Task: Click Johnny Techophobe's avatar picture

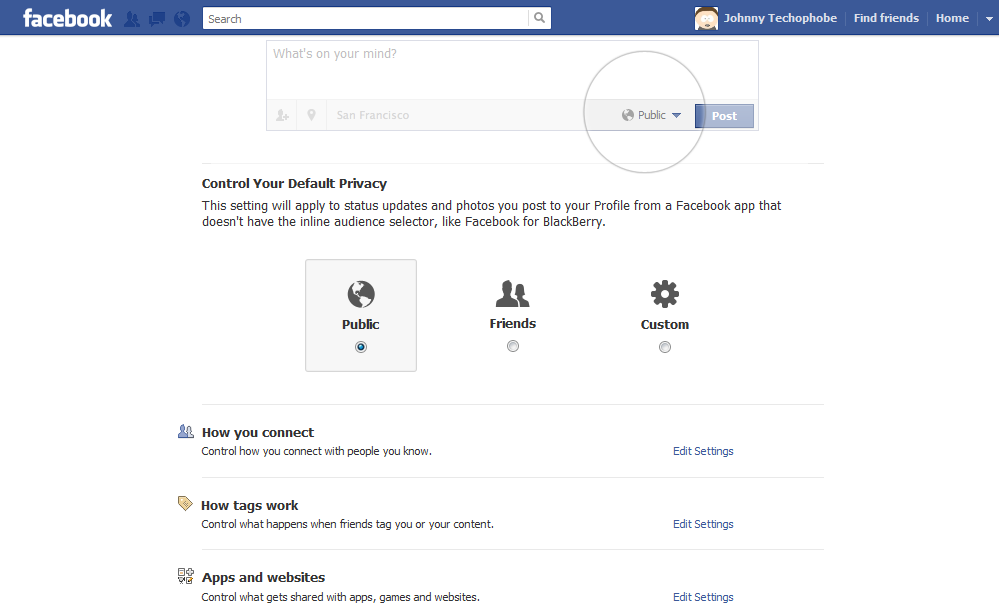Action: [706, 18]
